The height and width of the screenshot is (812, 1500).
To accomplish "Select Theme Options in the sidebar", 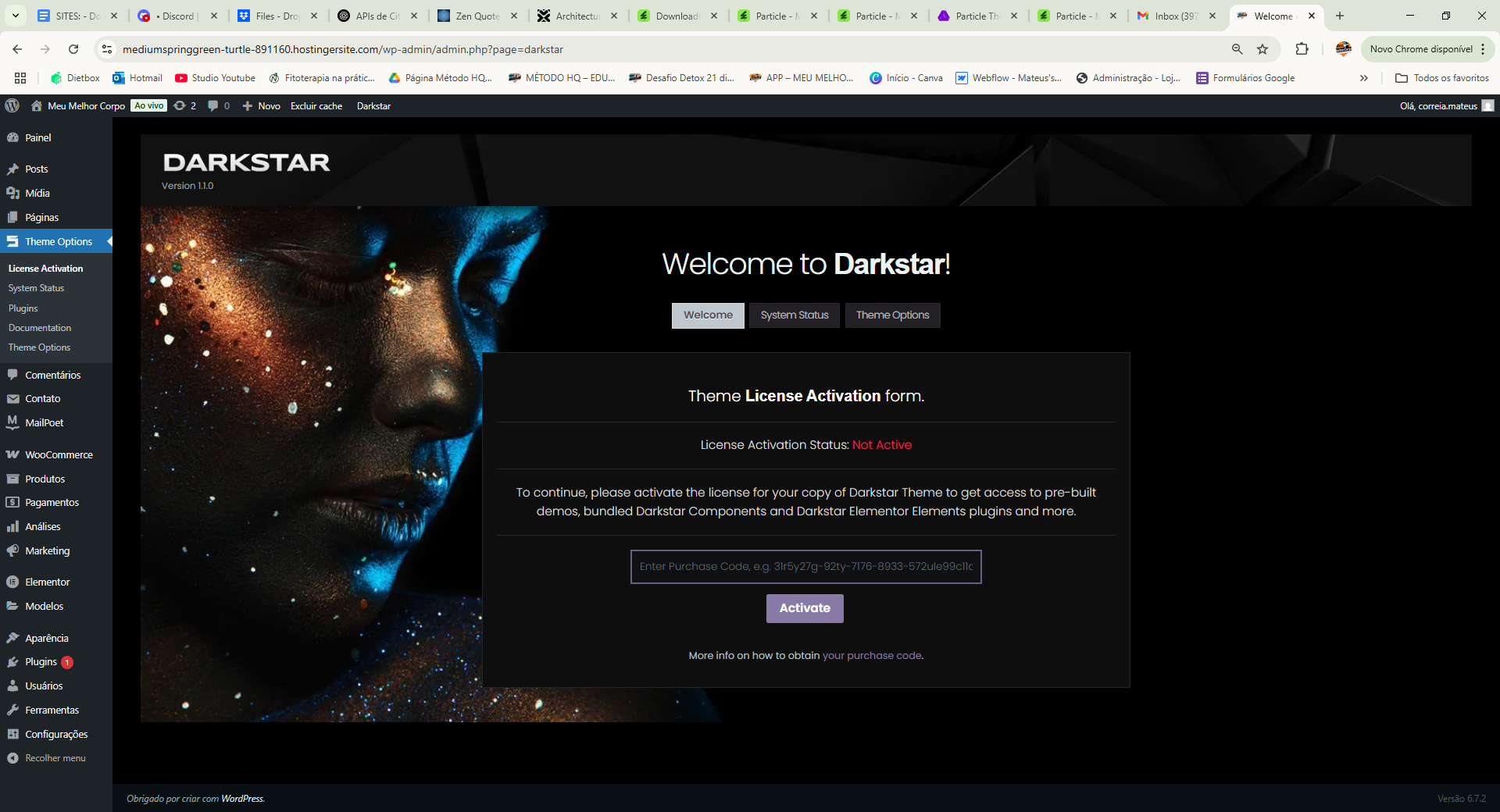I will pos(56,241).
